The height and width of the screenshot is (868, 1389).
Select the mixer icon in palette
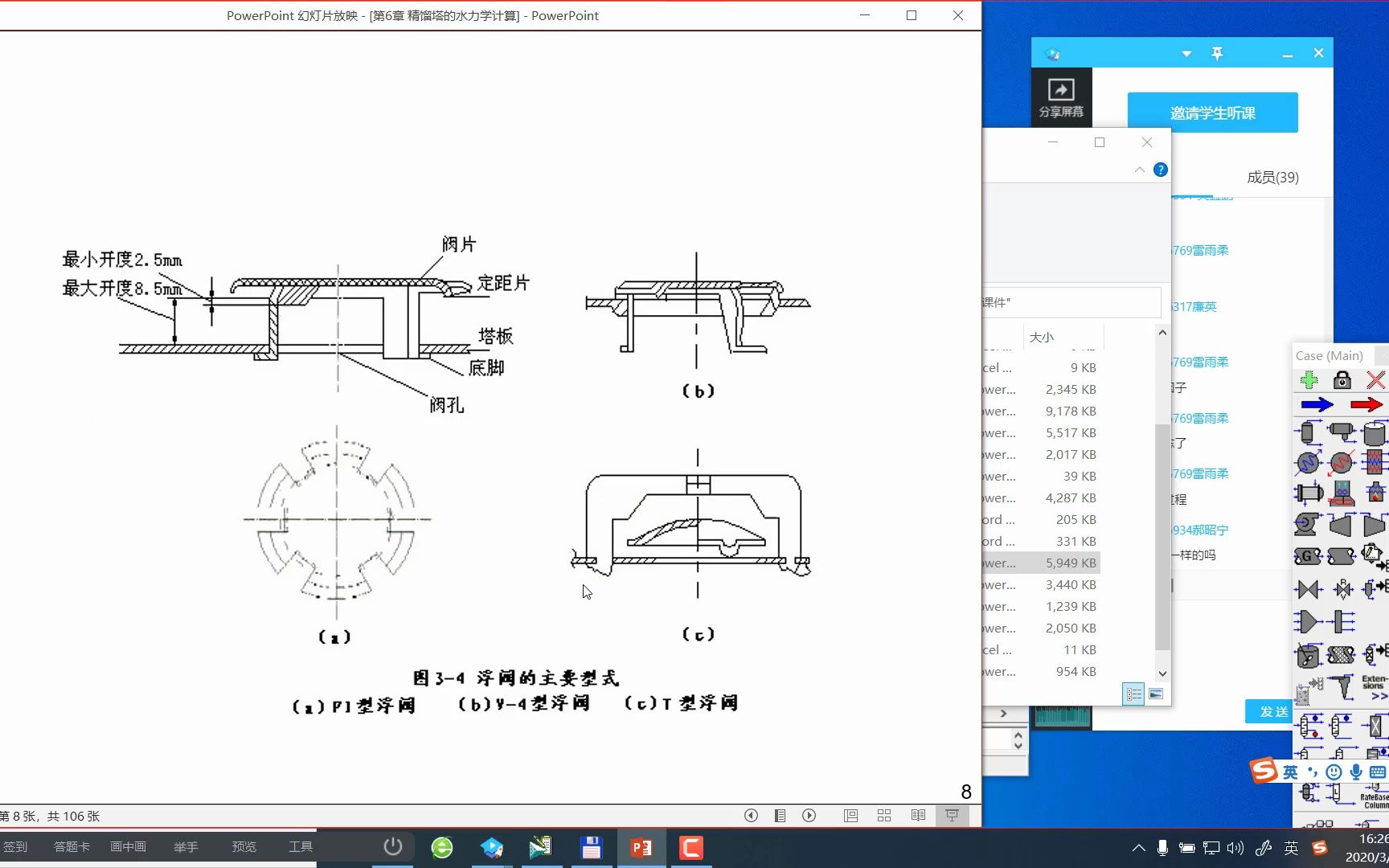[1309, 621]
